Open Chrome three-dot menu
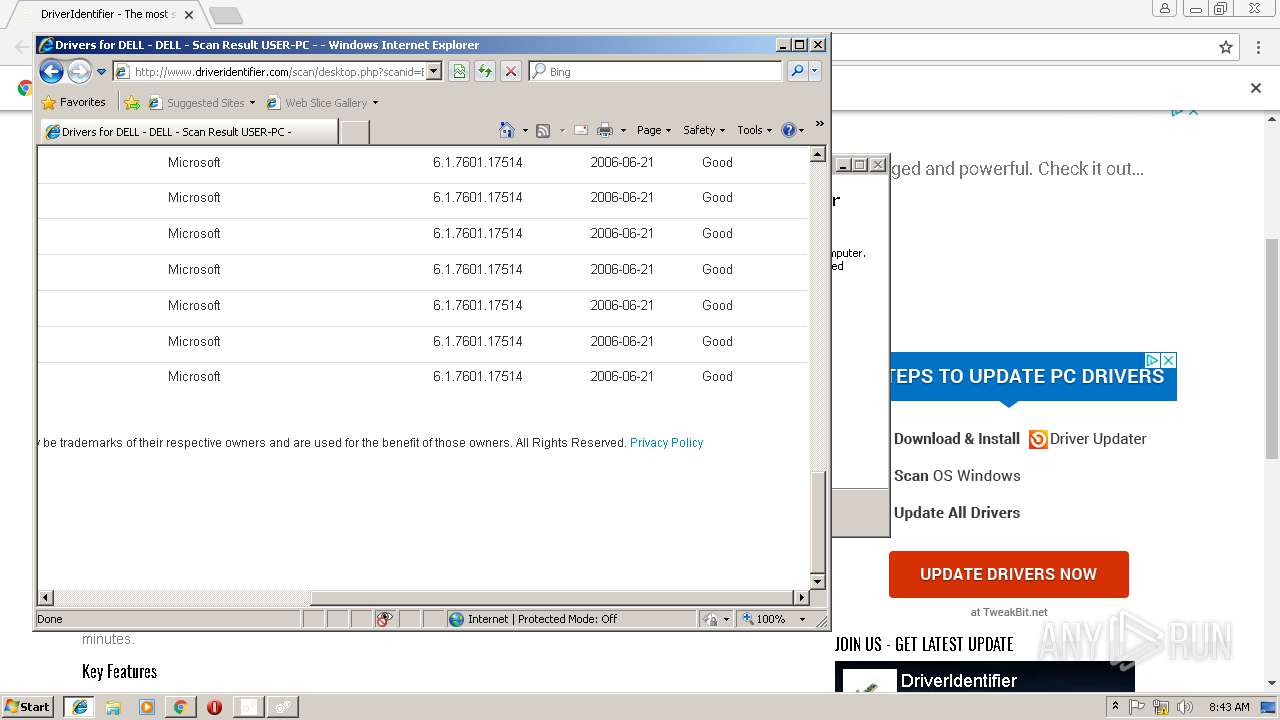Image resolution: width=1280 pixels, height=720 pixels. (1258, 47)
